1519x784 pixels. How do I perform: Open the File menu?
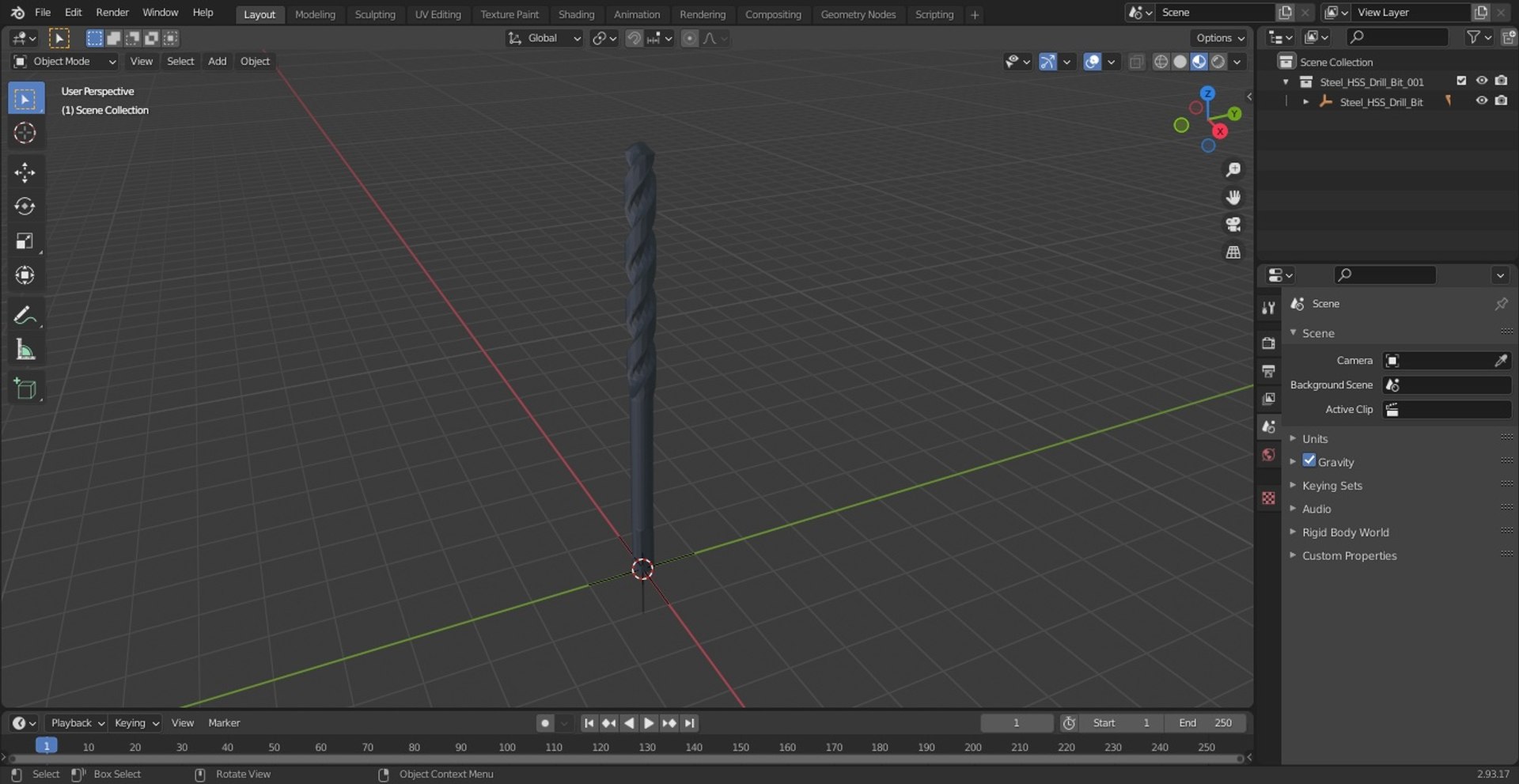click(43, 13)
